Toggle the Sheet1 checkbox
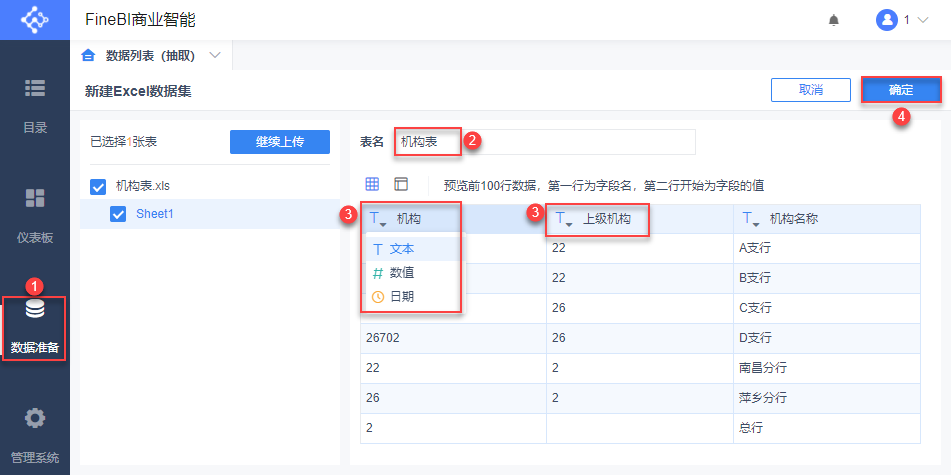This screenshot has height=475, width=951. click(118, 214)
